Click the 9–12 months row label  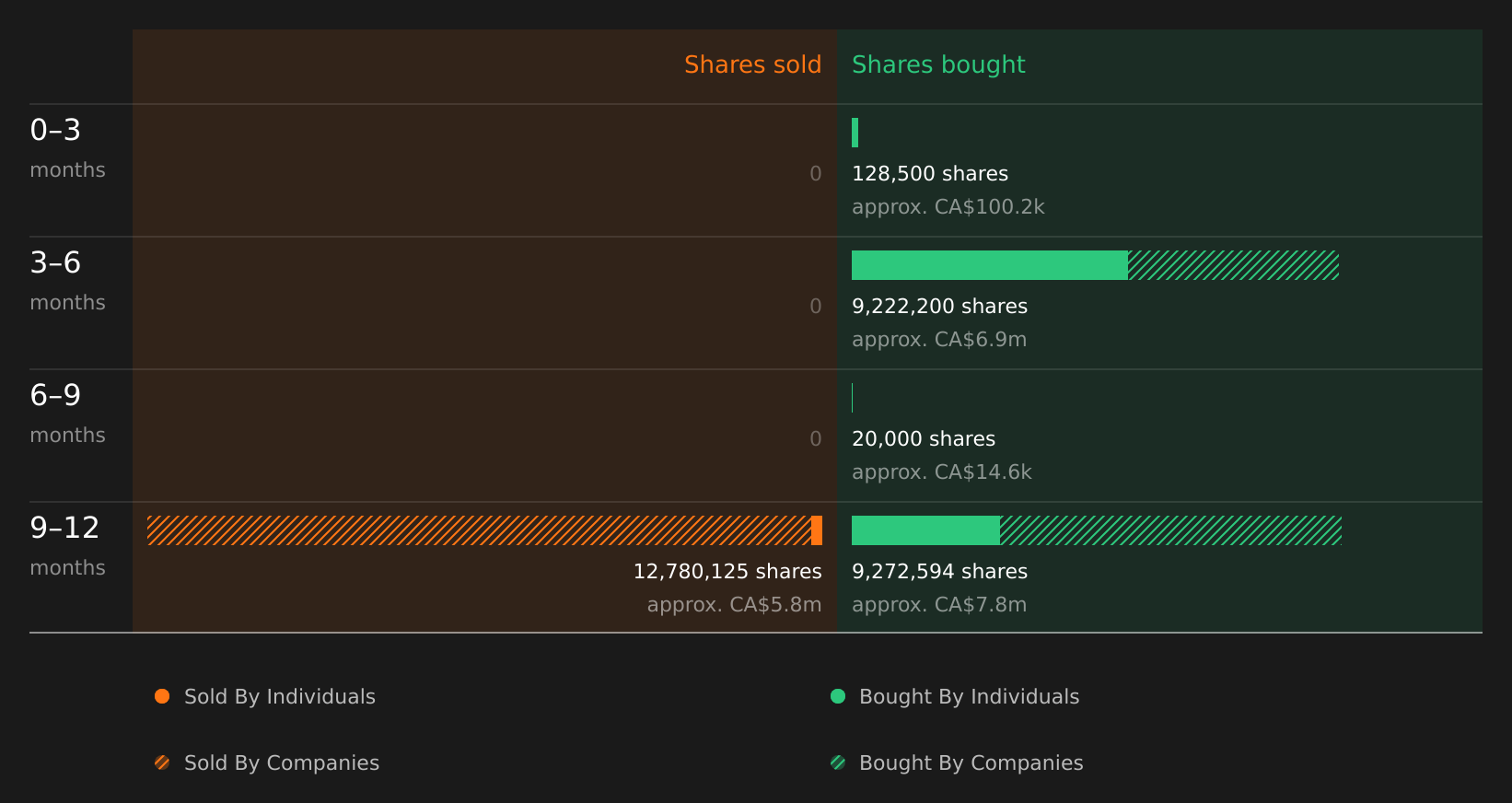click(x=67, y=546)
